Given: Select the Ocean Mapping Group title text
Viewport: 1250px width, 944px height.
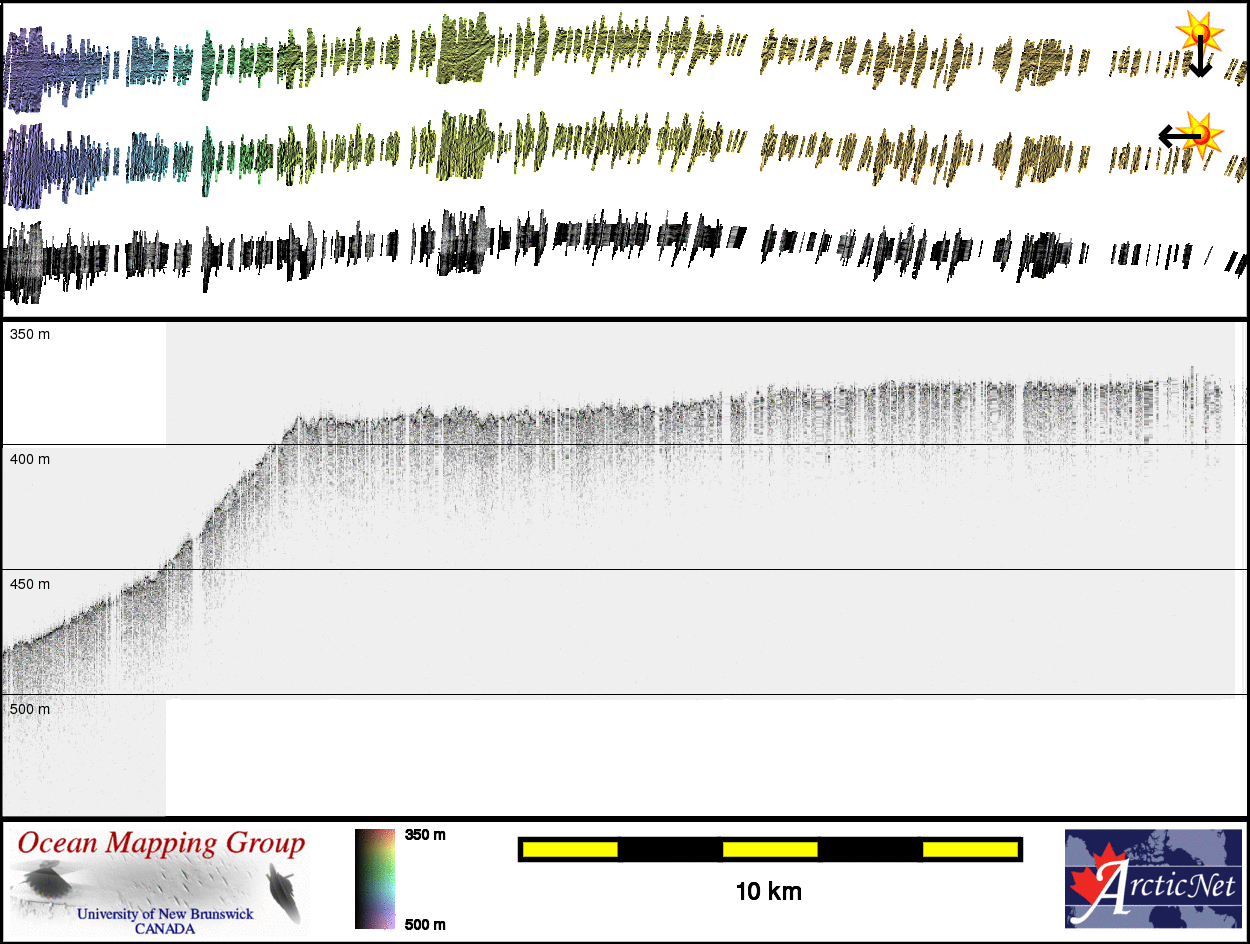Looking at the screenshot, I should pos(160,843).
